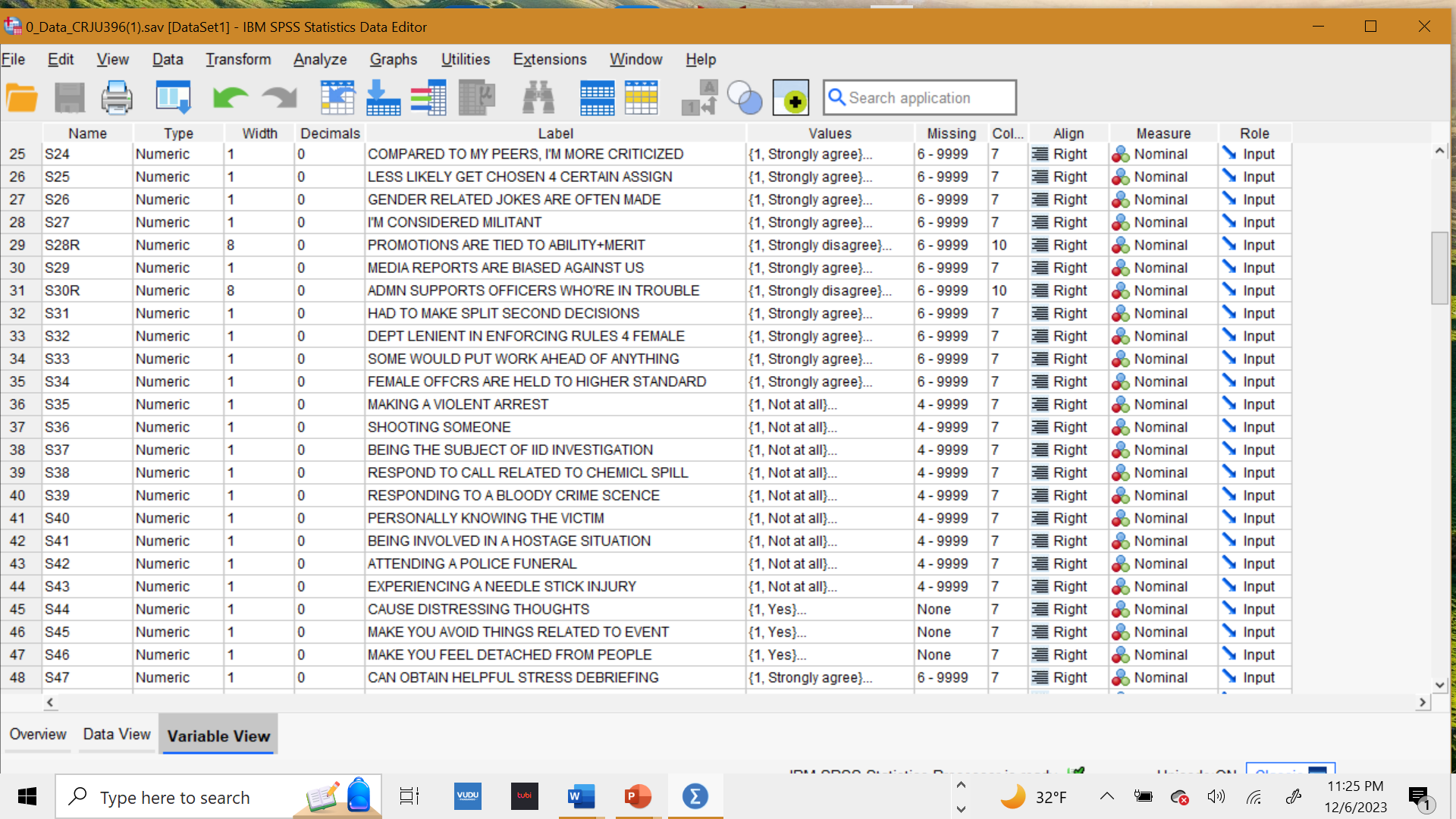Image resolution: width=1456 pixels, height=819 pixels.
Task: Switch to PowerPoint on the taskbar
Action: pyautogui.click(x=638, y=796)
